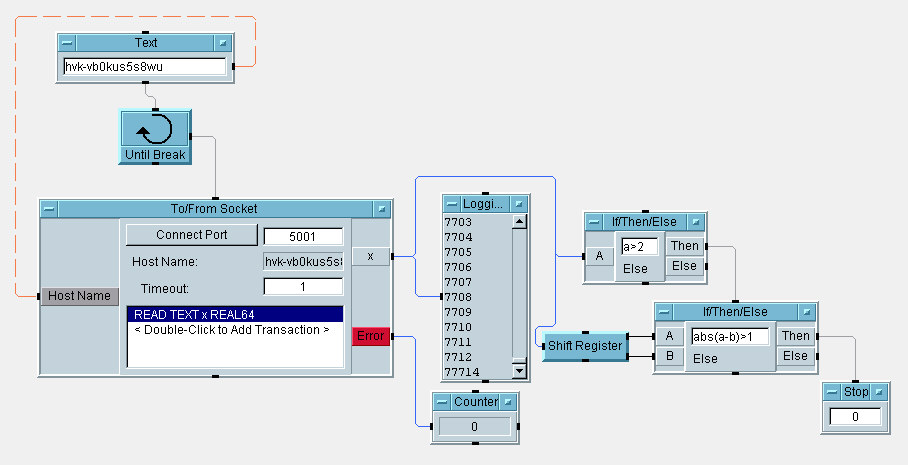Minimize the To/From Socket object
This screenshot has height=465, width=908.
(381, 209)
